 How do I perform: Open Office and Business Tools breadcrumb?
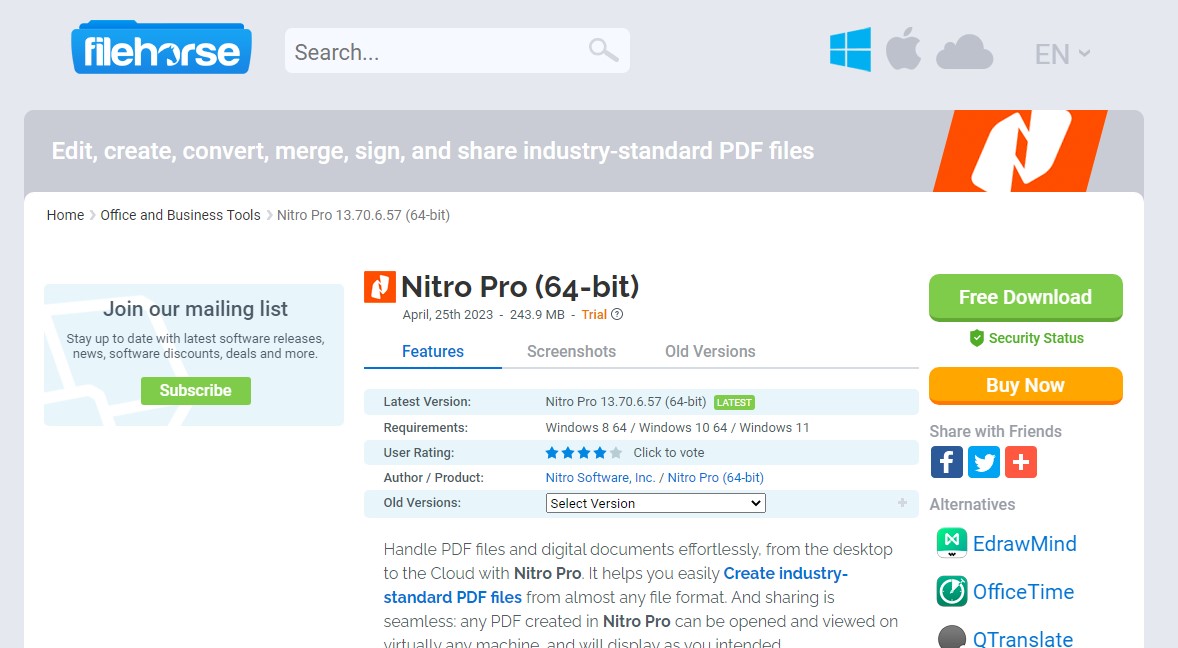tap(180, 215)
